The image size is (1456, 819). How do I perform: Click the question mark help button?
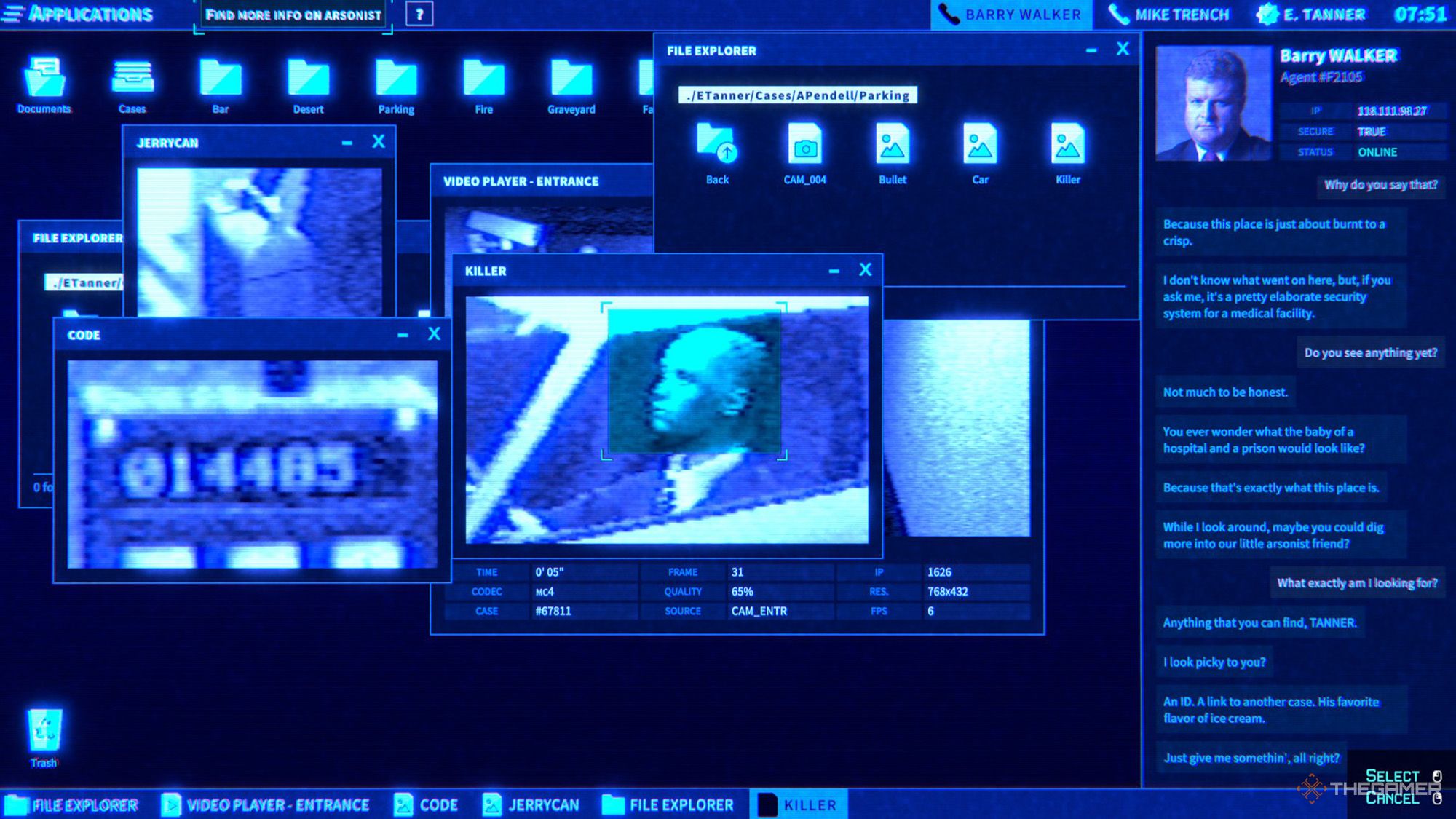(419, 14)
